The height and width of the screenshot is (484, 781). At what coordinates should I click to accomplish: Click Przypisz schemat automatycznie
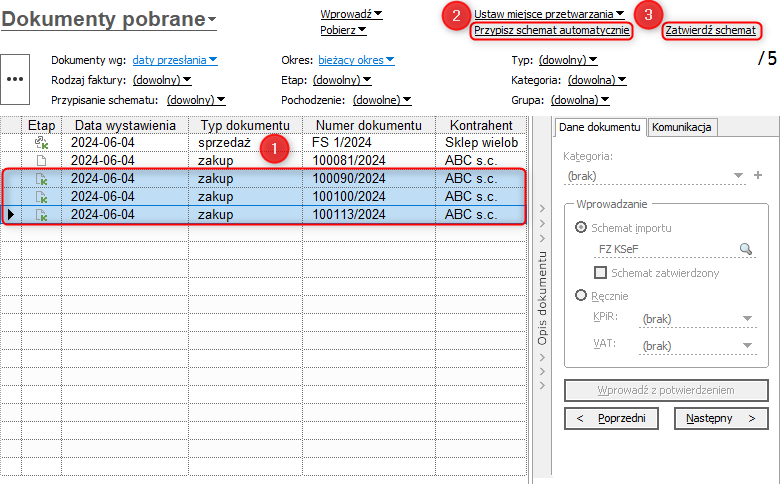click(551, 30)
